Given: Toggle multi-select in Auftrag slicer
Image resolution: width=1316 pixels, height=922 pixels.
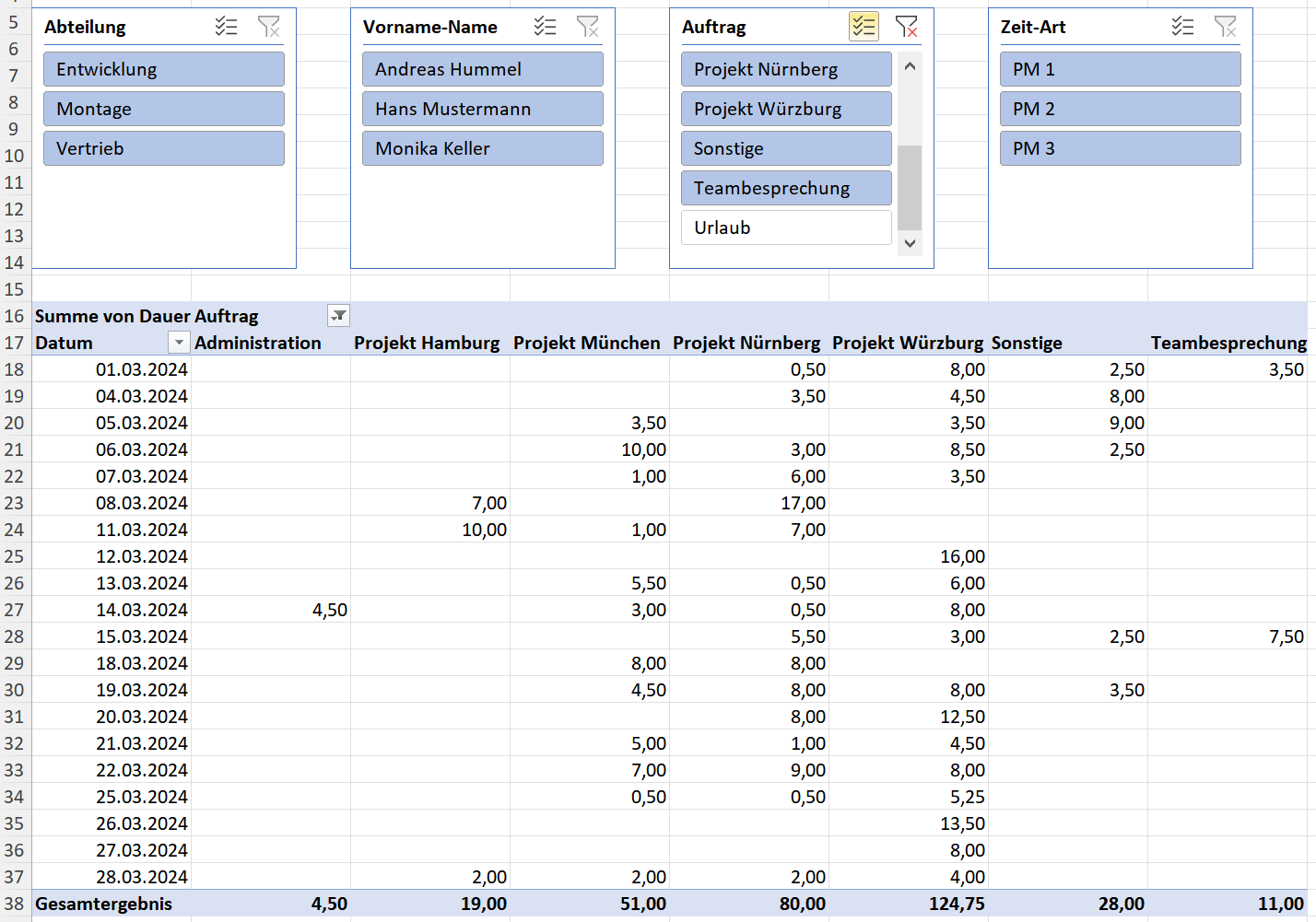Looking at the screenshot, I should click(864, 27).
